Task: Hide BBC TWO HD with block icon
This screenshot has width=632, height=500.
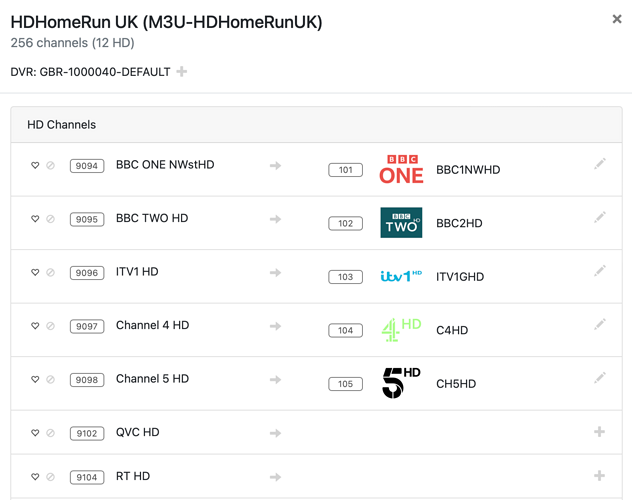Action: pos(50,219)
